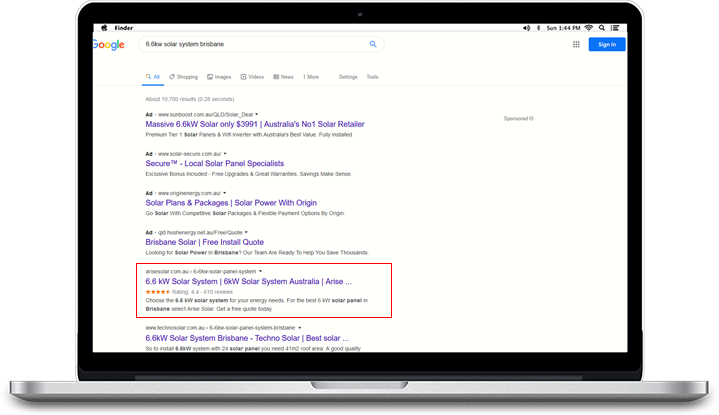Open the Finder menu

[123, 28]
